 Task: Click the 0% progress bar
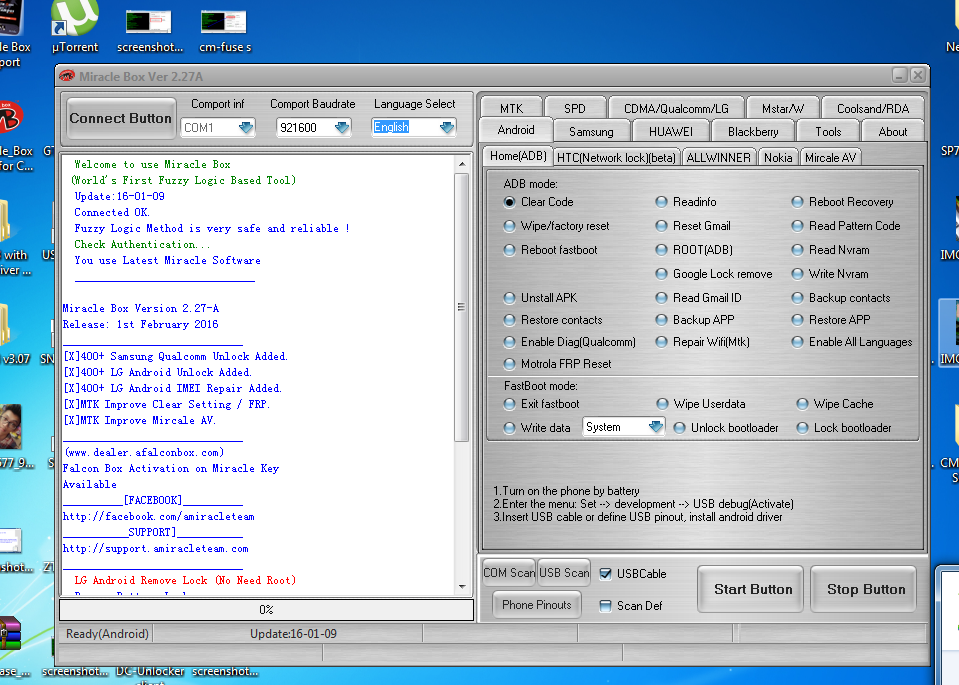[x=266, y=610]
